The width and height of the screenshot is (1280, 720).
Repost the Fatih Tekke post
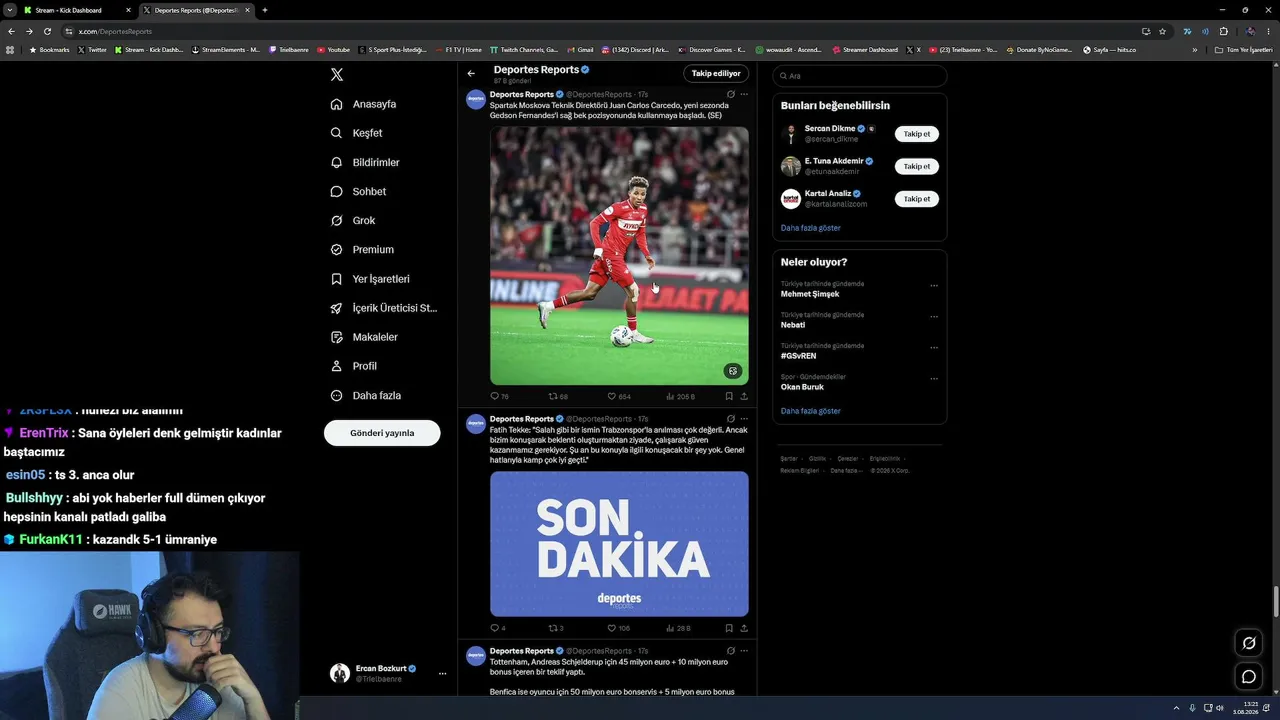(x=556, y=629)
